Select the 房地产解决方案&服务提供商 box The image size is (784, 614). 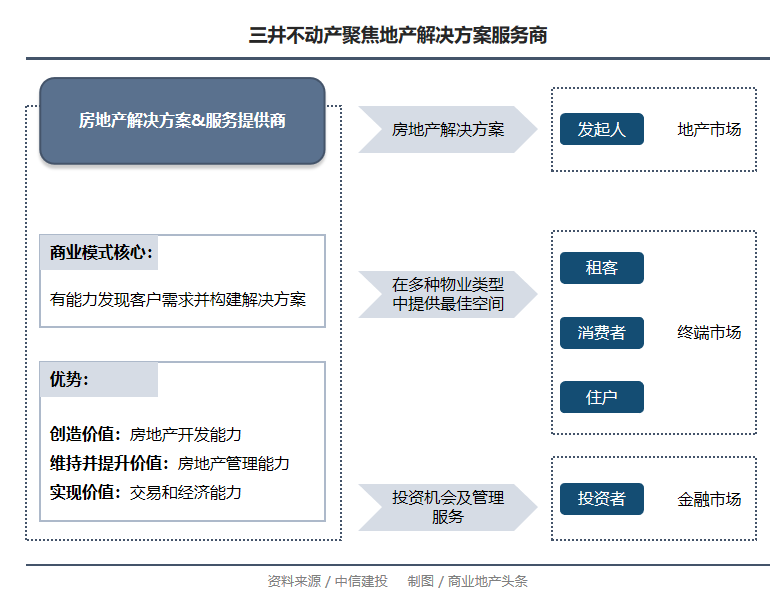pyautogui.click(x=182, y=120)
